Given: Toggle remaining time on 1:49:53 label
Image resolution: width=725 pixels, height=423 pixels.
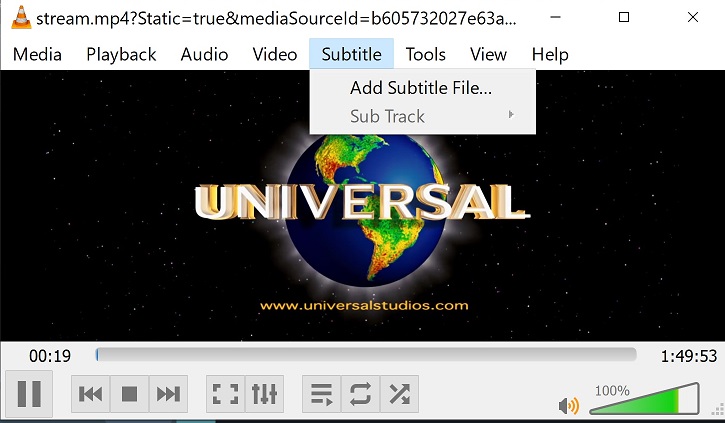Looking at the screenshot, I should pos(688,356).
